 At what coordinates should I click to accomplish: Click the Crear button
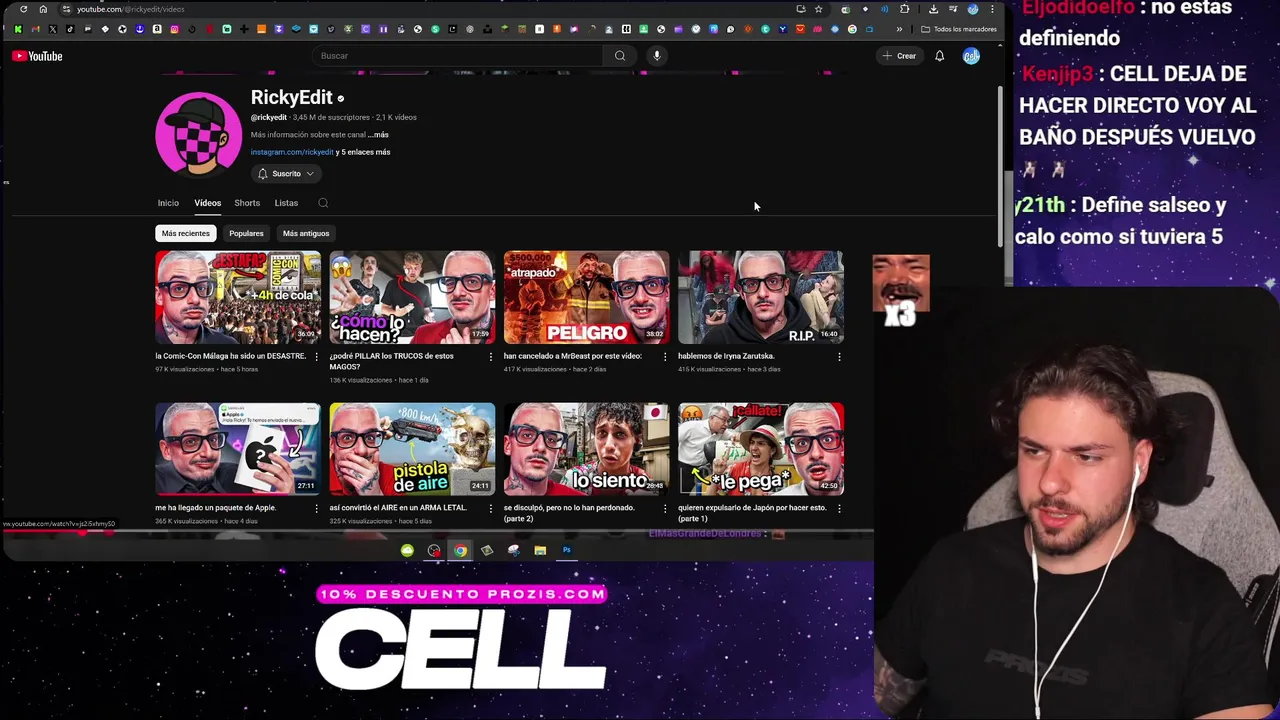point(899,56)
